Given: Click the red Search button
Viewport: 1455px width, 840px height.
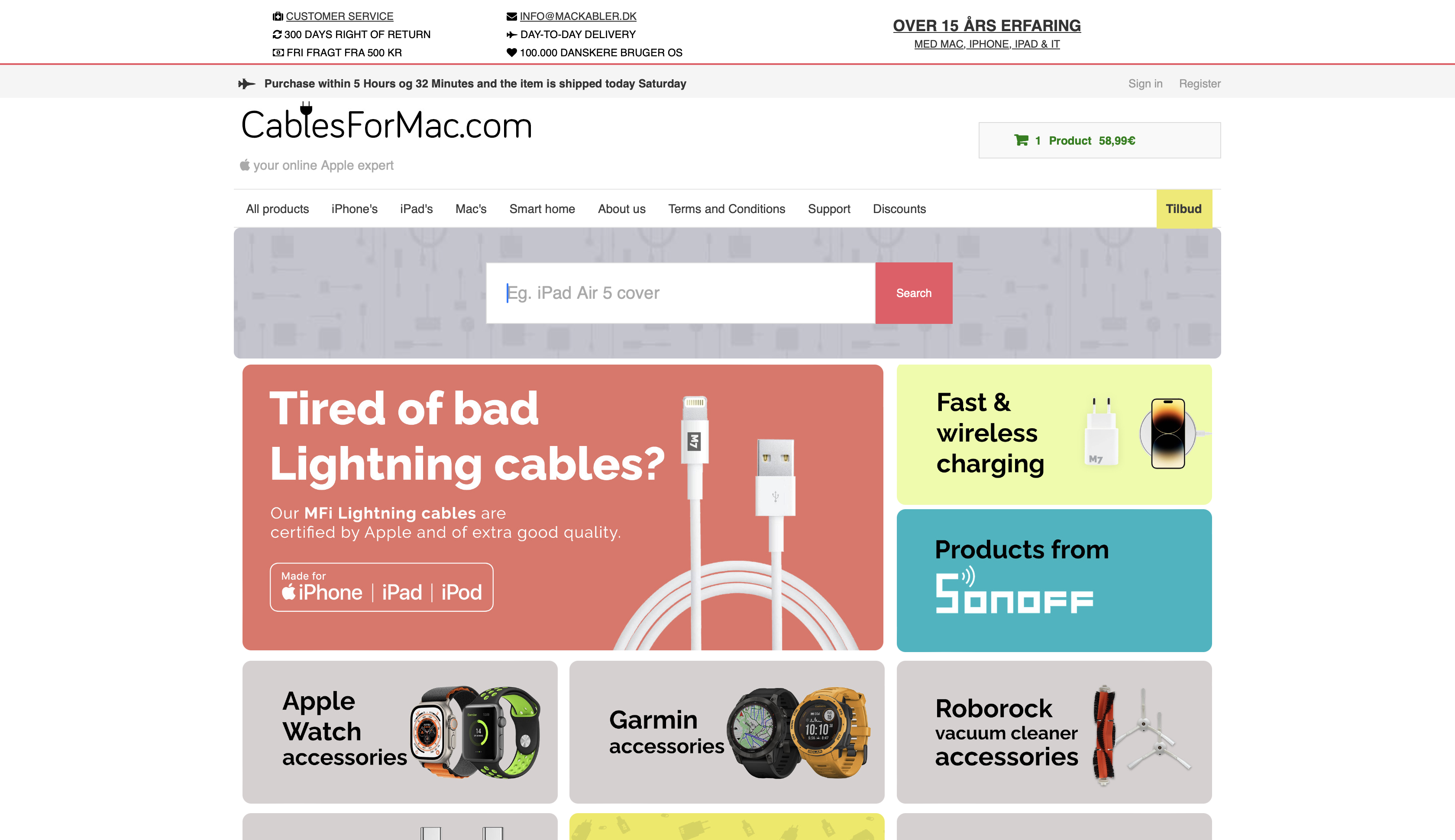Looking at the screenshot, I should coord(913,293).
